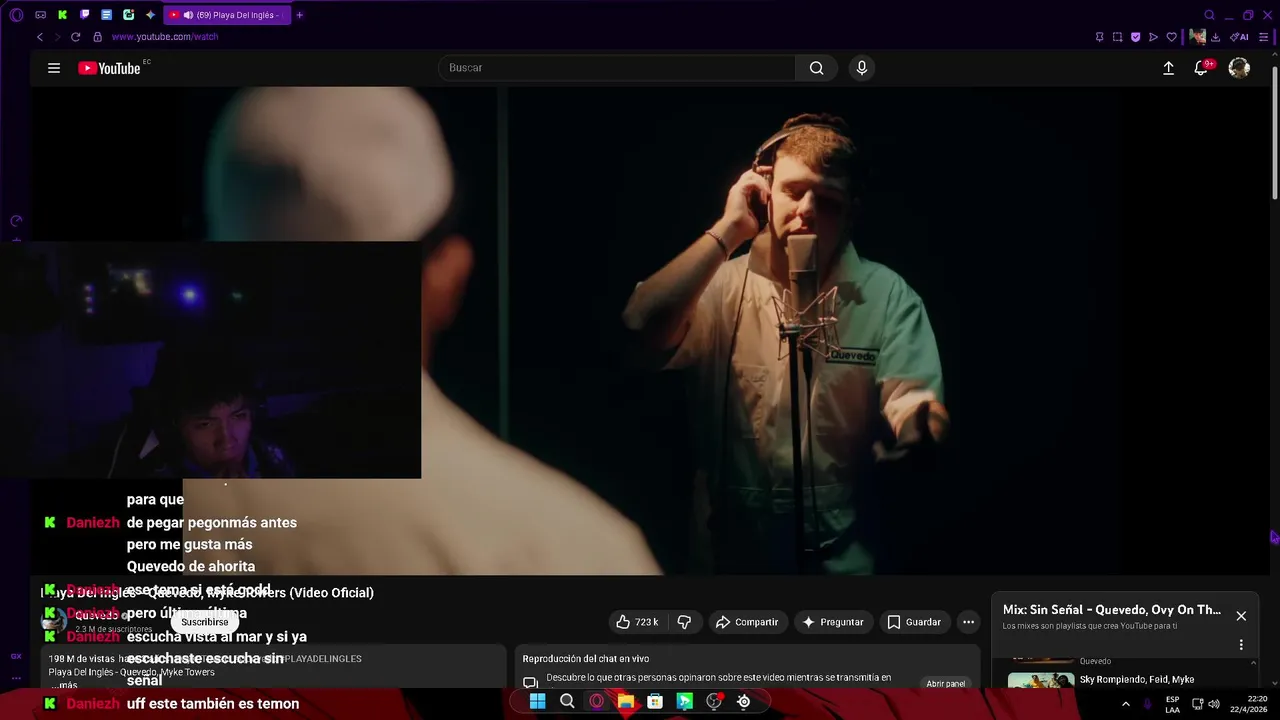The width and height of the screenshot is (1280, 720).
Task: Open browser downloads icon
Action: click(1215, 37)
